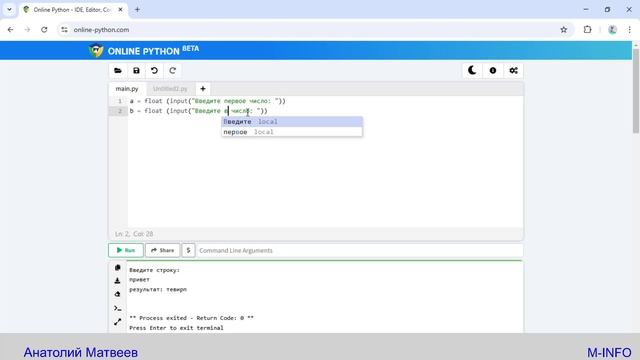Screen dimensions: 640x360
Task: Click the Online Python logo
Action: [x=144, y=51]
